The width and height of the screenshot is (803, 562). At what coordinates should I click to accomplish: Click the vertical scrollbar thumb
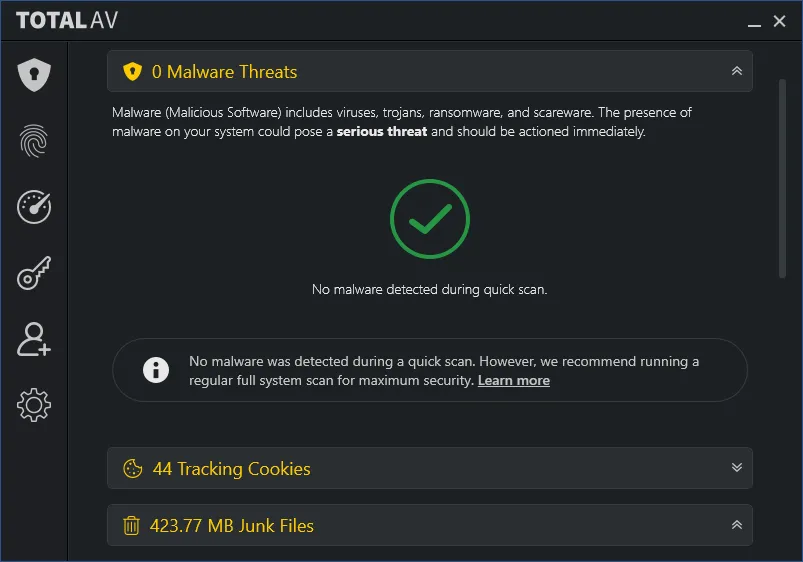pyautogui.click(x=782, y=178)
